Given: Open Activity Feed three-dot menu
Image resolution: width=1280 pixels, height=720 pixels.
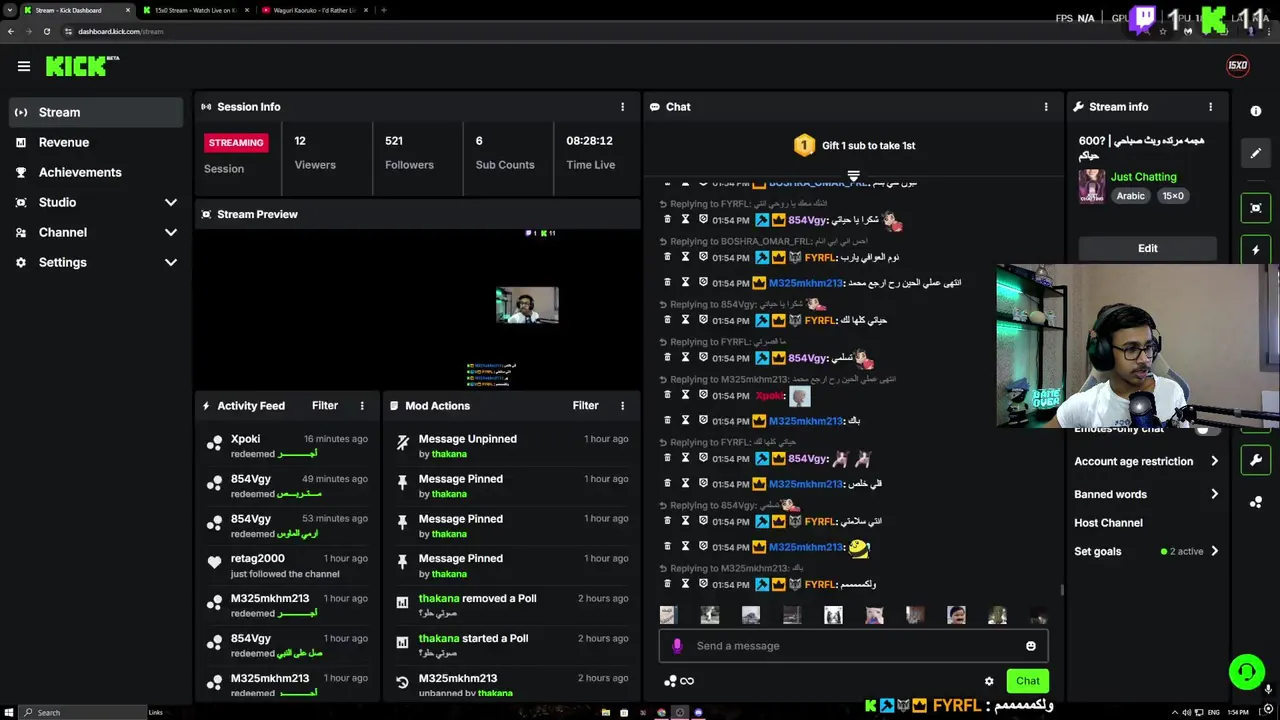Looking at the screenshot, I should coord(362,406).
